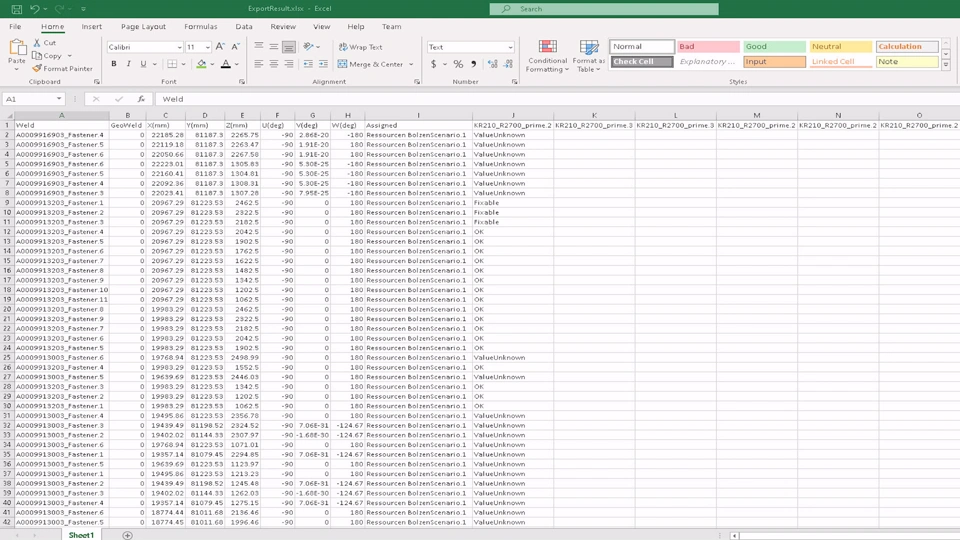This screenshot has width=960, height=540.
Task: Add a new sheet with plus button
Action: pos(127,535)
